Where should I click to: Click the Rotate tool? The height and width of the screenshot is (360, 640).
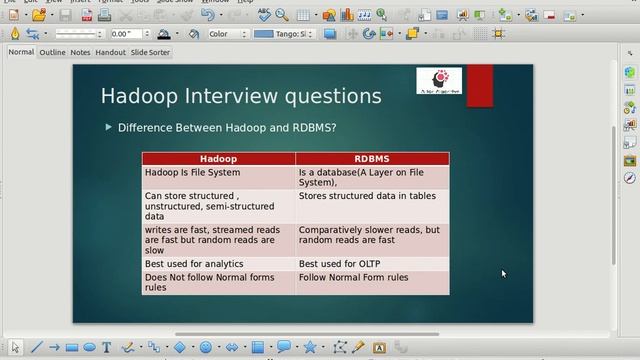[369, 34]
